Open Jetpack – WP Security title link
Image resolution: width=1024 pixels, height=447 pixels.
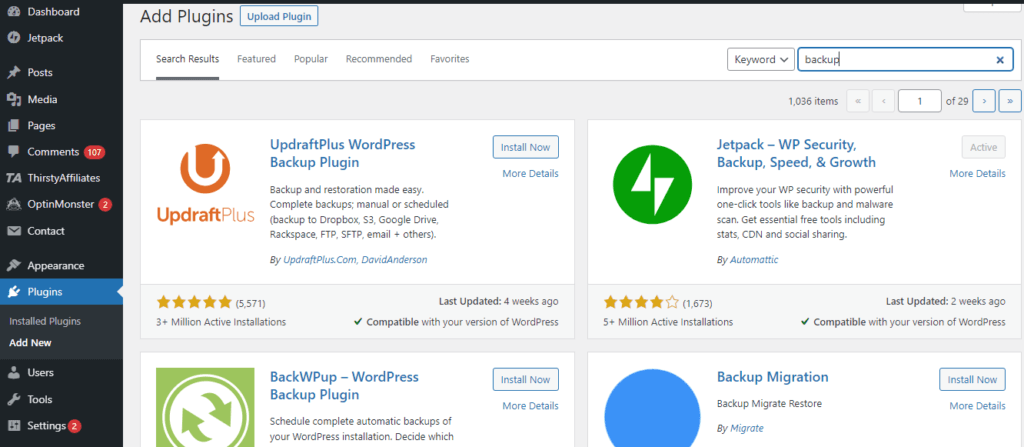(796, 153)
